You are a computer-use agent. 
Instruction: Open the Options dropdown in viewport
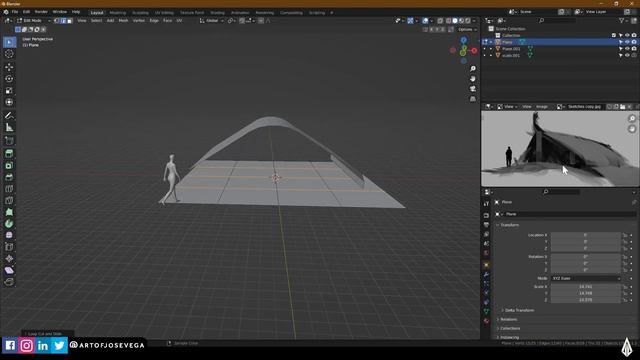tap(467, 29)
